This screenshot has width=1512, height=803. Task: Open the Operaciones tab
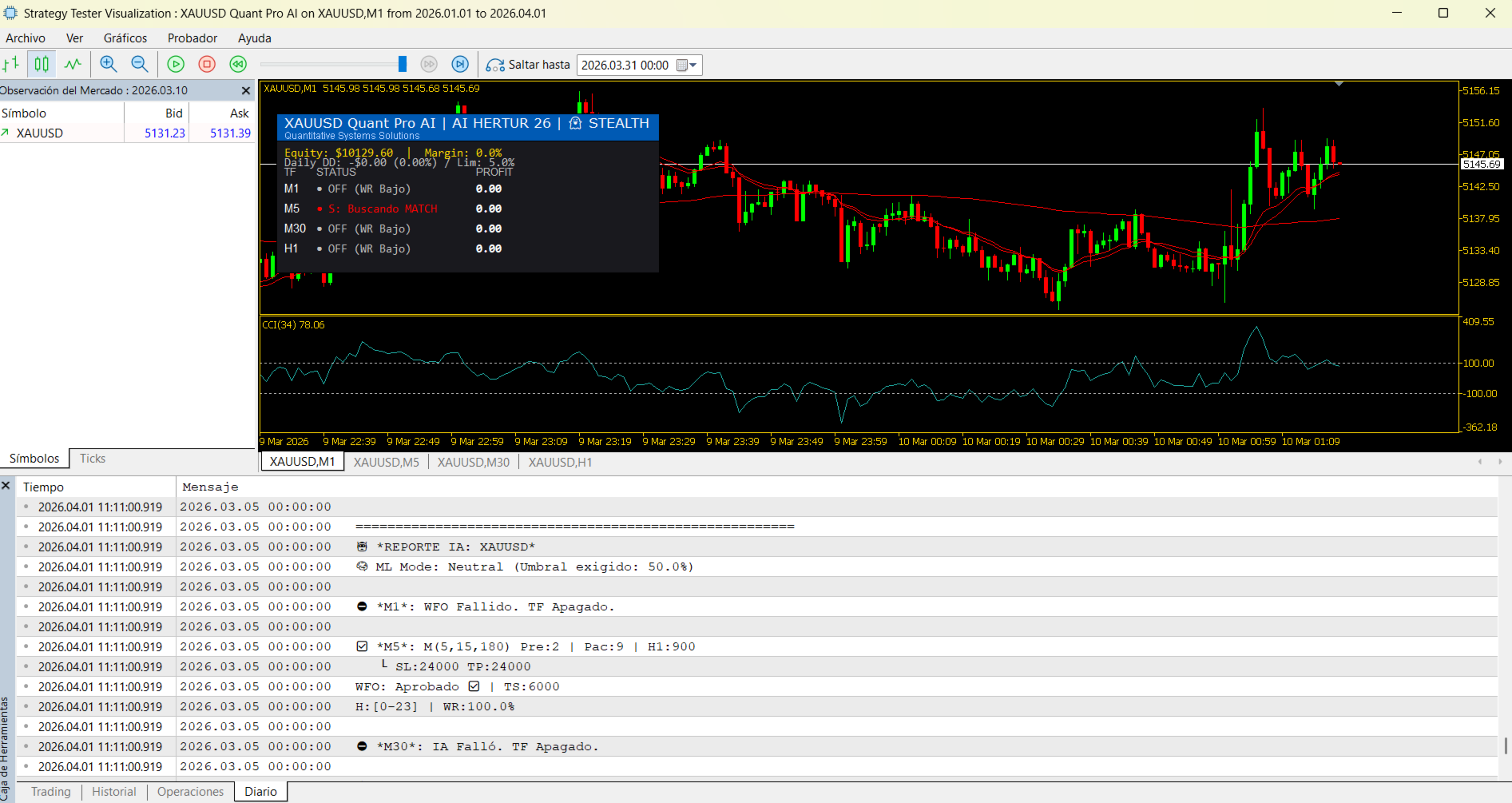pyautogui.click(x=191, y=792)
